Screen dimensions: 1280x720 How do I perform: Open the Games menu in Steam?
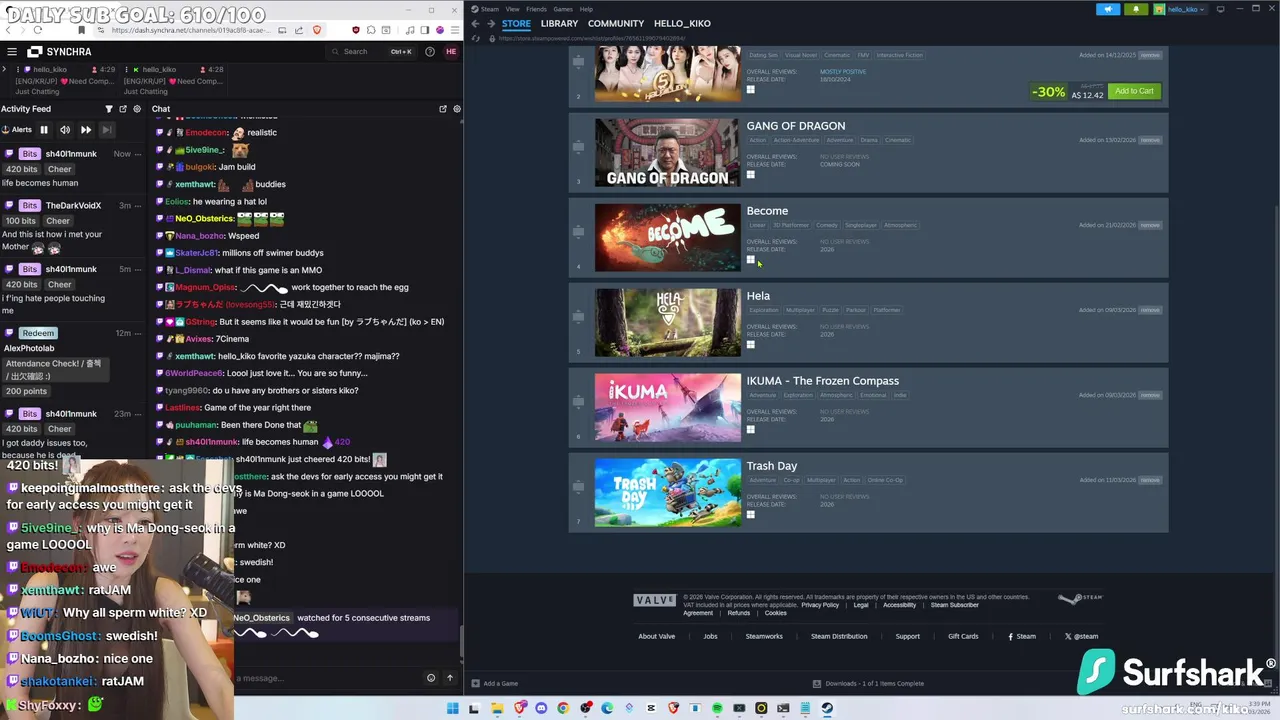pyautogui.click(x=564, y=9)
